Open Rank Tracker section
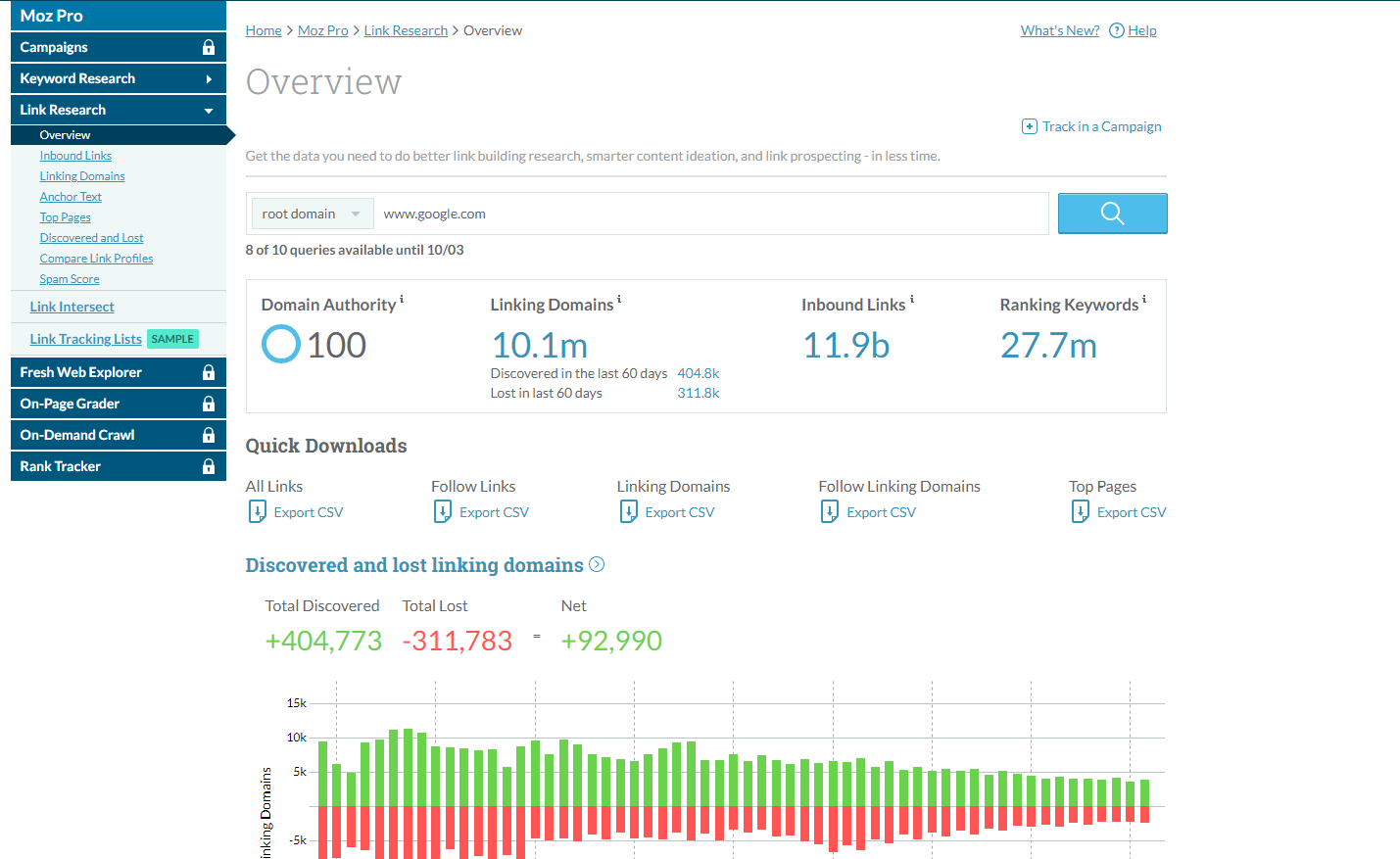The image size is (1400, 859). pos(119,466)
